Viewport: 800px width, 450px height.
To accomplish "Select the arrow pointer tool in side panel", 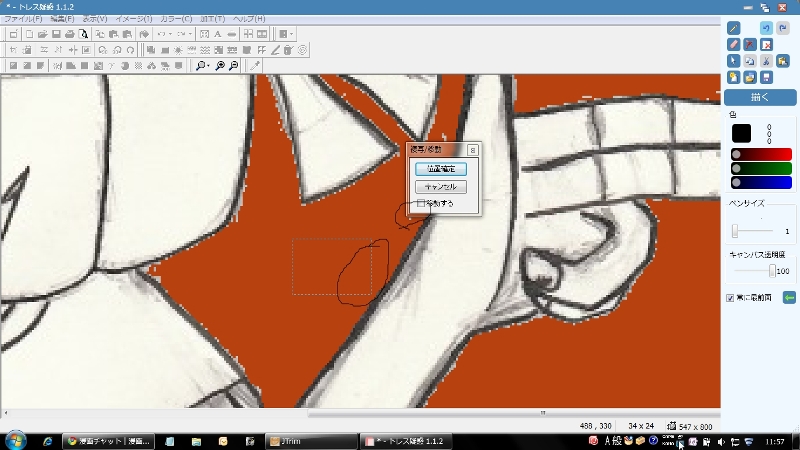I will pos(733,61).
